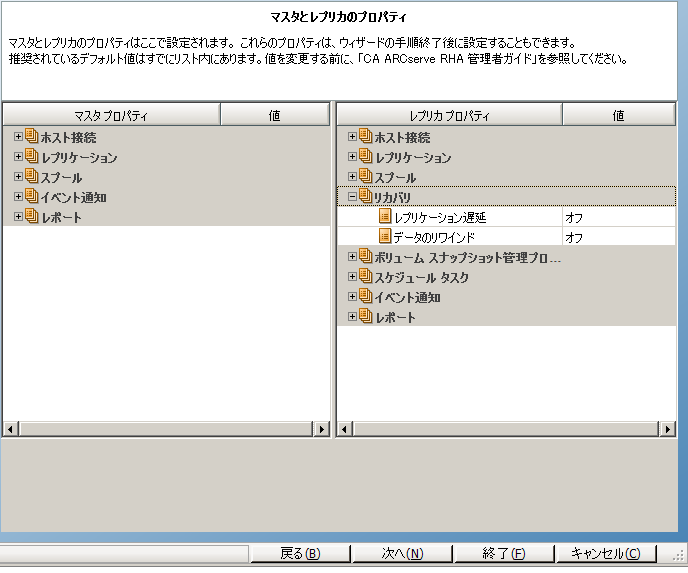Click 終了(F) finish button
The image size is (688, 573).
(x=504, y=553)
